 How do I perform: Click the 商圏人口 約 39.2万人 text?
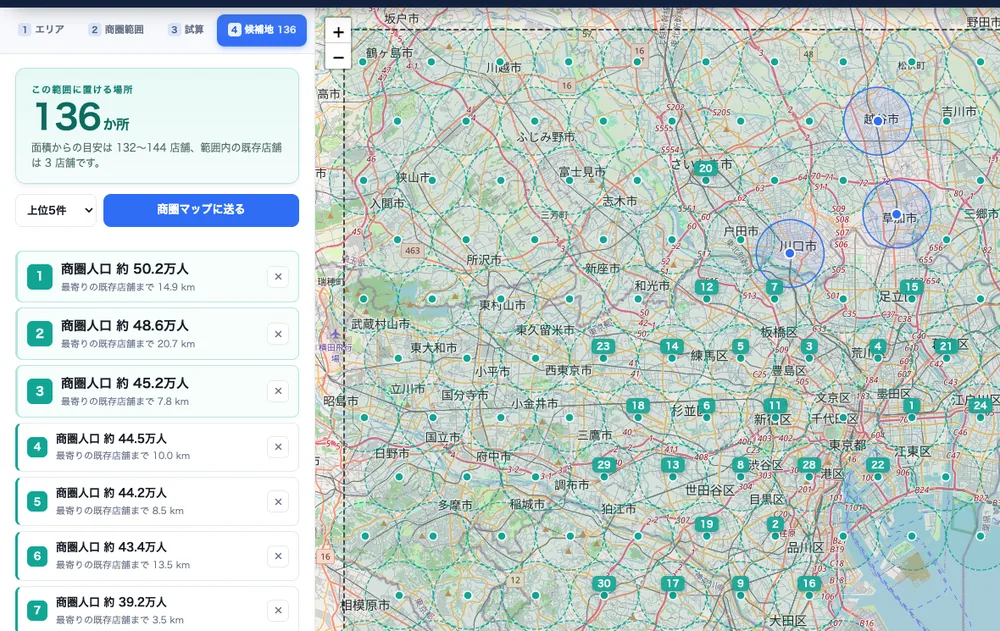pyautogui.click(x=111, y=602)
